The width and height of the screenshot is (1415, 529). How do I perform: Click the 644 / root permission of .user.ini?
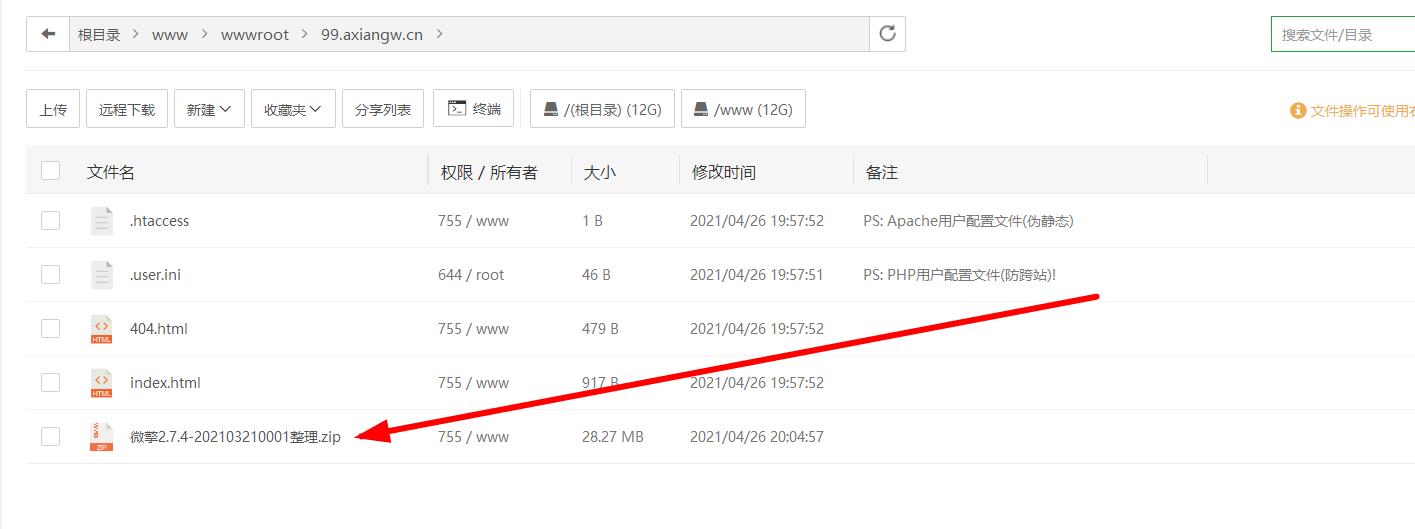click(471, 274)
